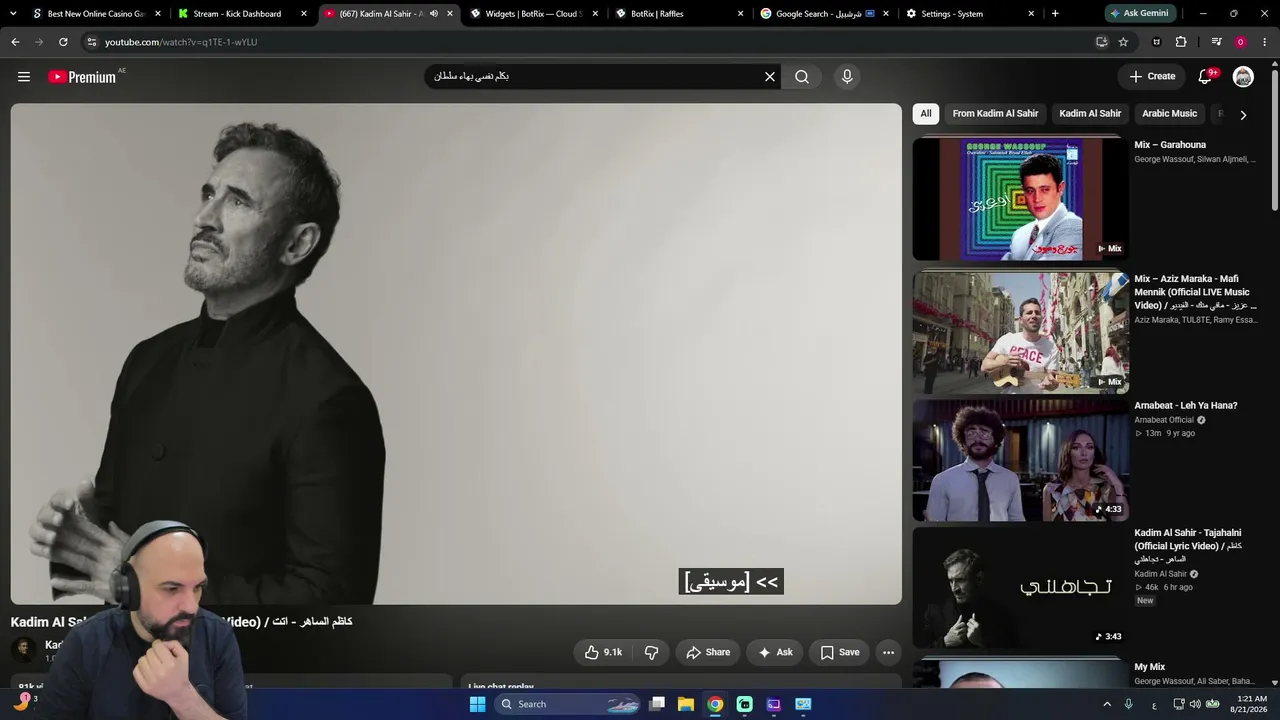Start voice search with microphone icon
This screenshot has width=1280, height=720.
coord(847,77)
